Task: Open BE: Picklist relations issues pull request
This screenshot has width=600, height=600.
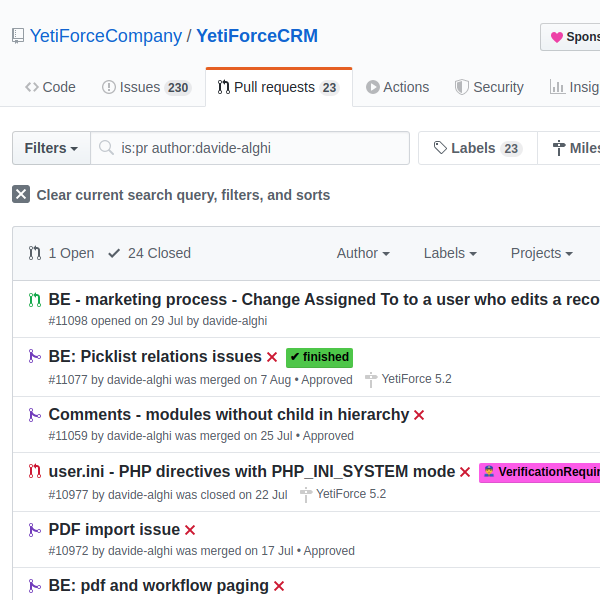Action: click(155, 357)
